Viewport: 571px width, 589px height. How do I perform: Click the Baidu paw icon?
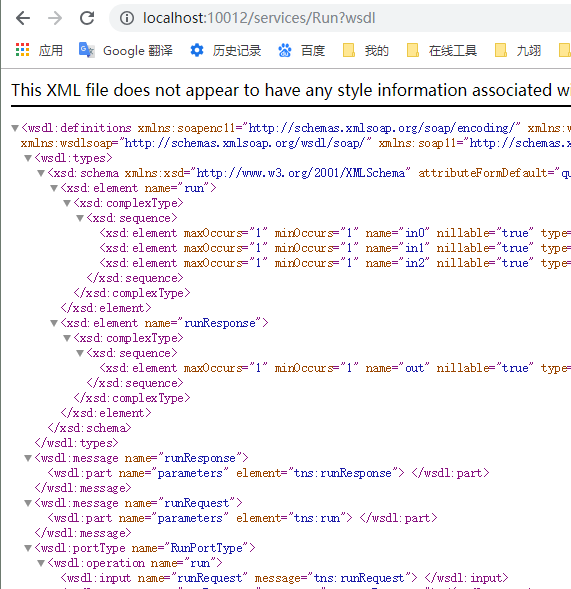[x=285, y=50]
